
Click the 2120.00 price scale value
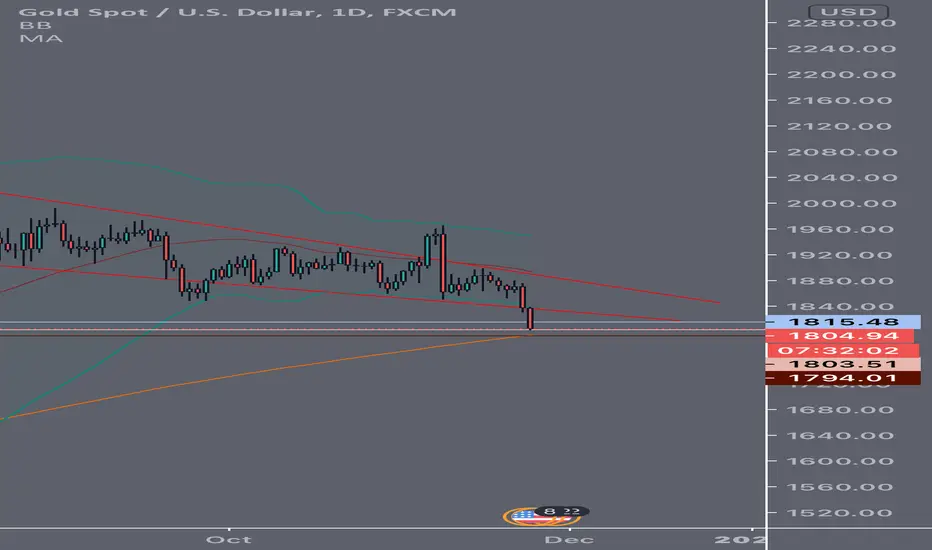tap(841, 127)
